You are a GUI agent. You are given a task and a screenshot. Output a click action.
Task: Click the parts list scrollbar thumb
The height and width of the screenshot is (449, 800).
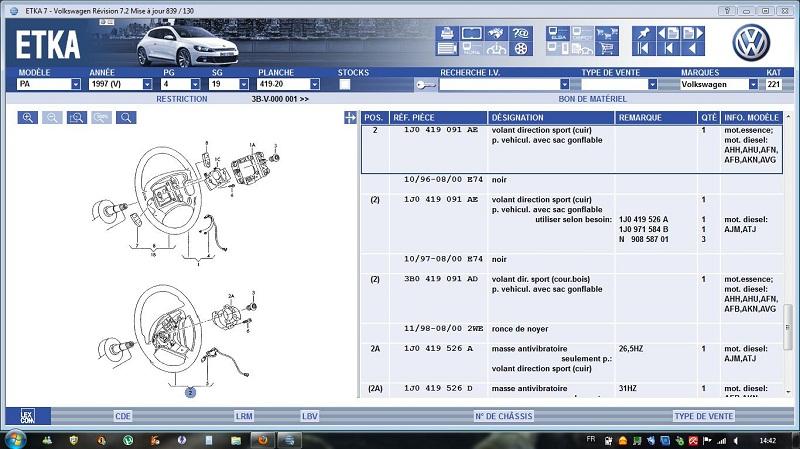(788, 327)
